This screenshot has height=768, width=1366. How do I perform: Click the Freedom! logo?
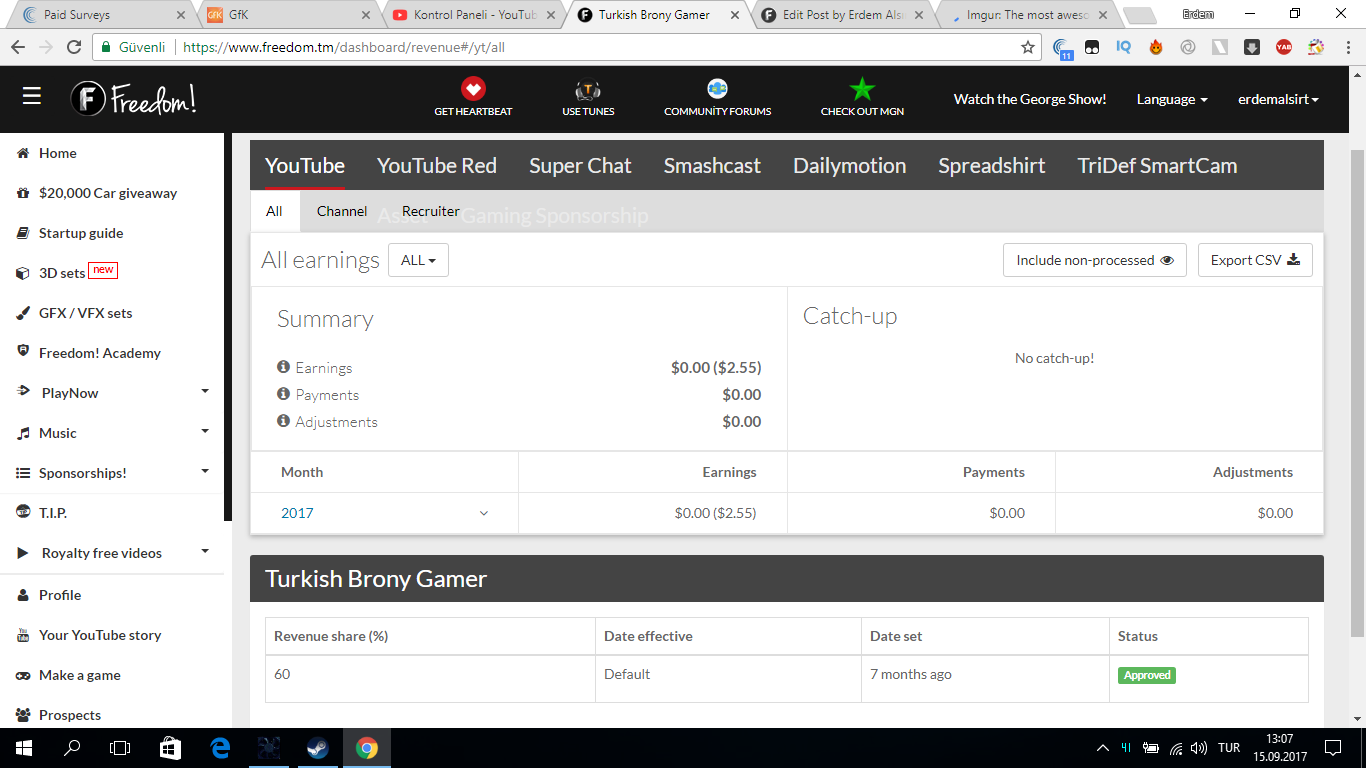click(x=134, y=98)
